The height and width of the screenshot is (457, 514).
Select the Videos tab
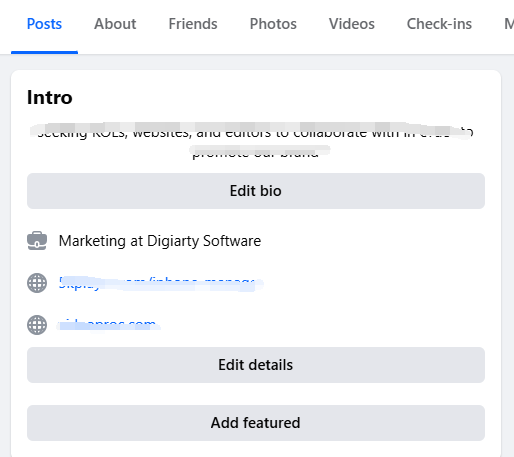tap(352, 24)
